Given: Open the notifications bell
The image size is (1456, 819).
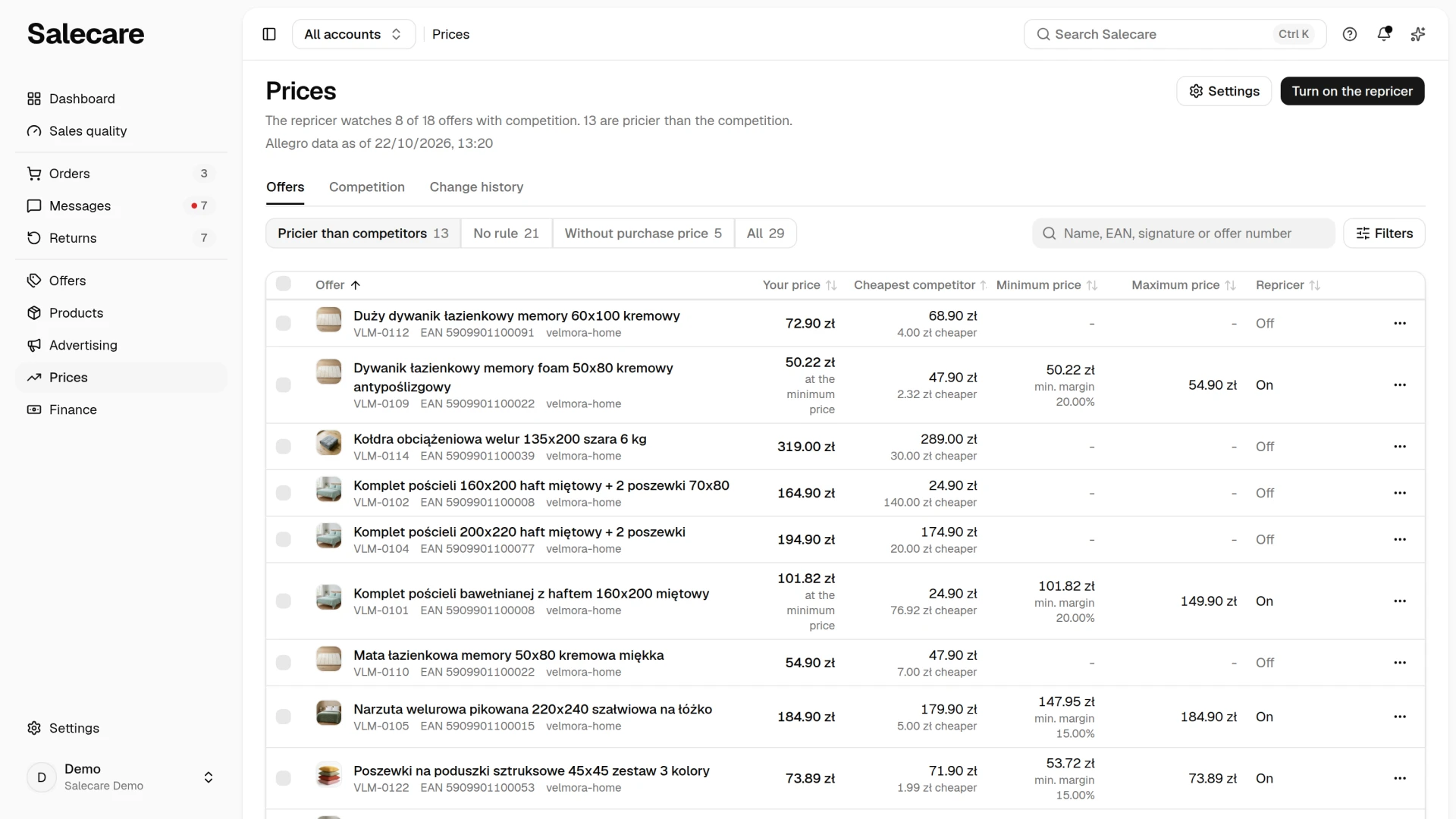Looking at the screenshot, I should click(1384, 34).
